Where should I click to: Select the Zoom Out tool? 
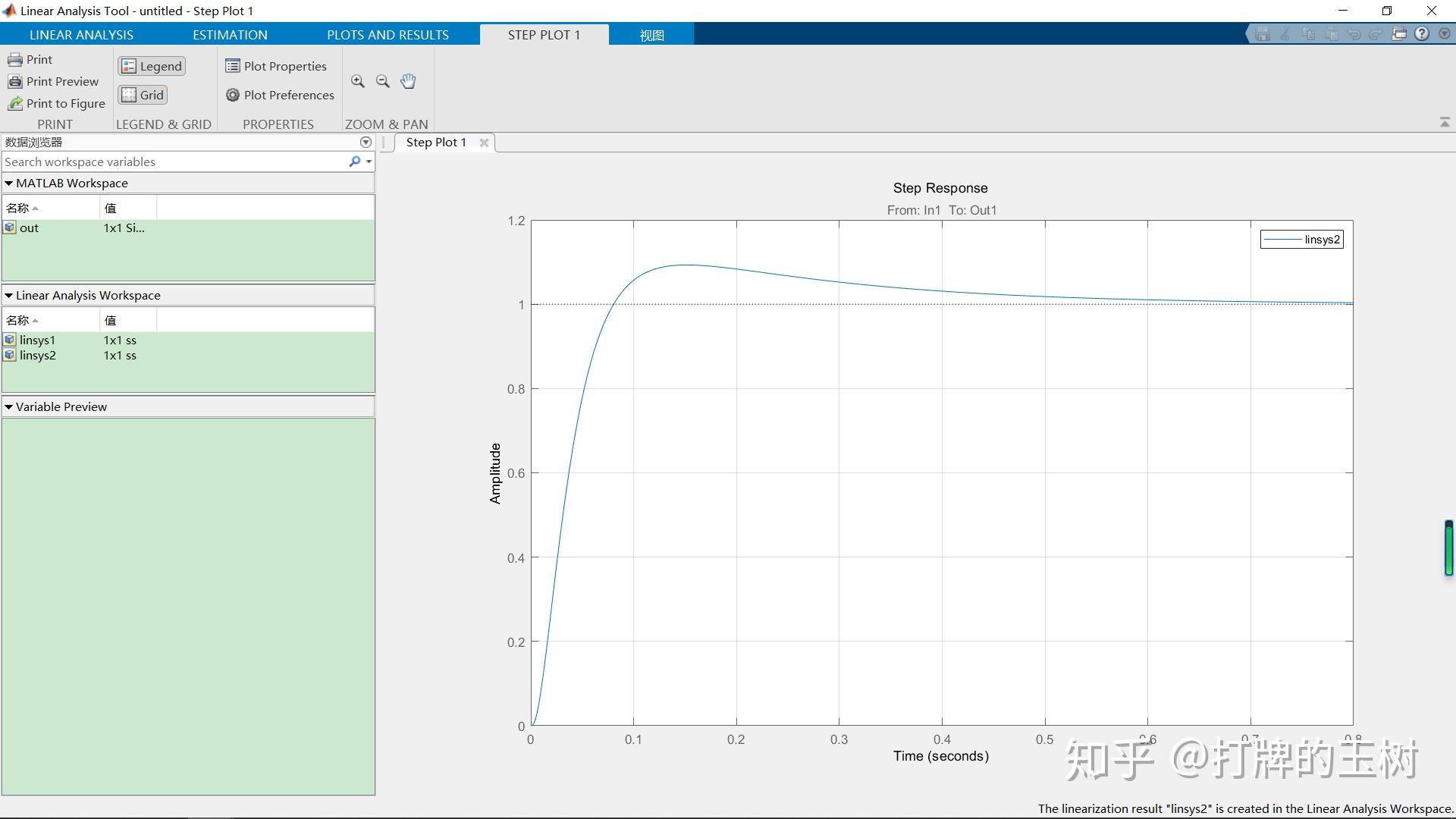(x=382, y=80)
